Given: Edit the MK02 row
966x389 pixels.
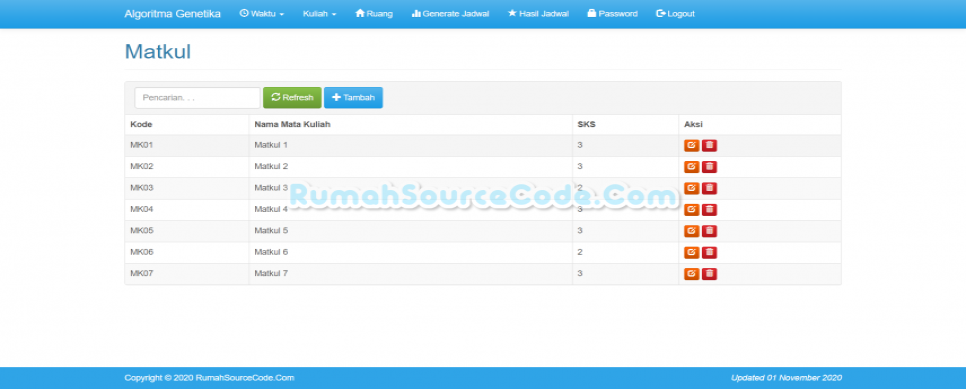Looking at the screenshot, I should coord(691,167).
